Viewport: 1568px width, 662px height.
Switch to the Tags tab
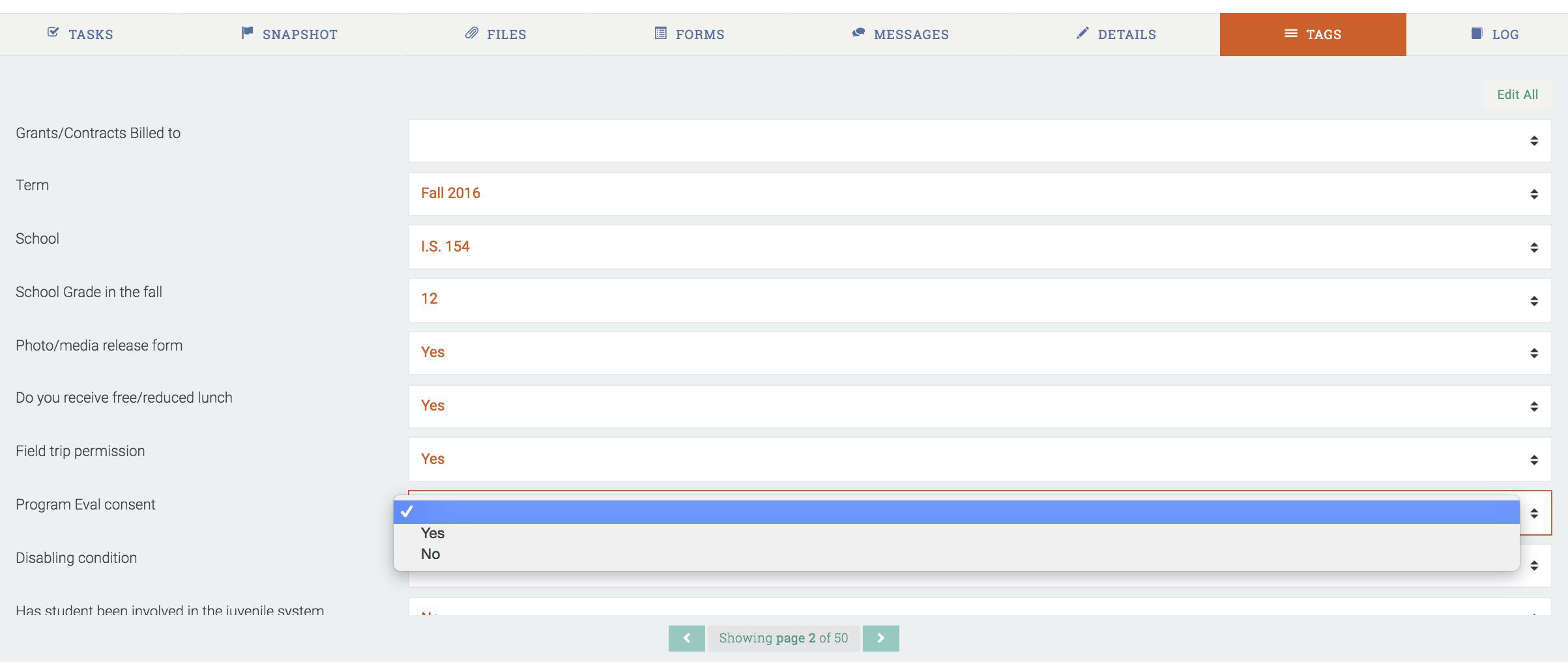click(1313, 35)
